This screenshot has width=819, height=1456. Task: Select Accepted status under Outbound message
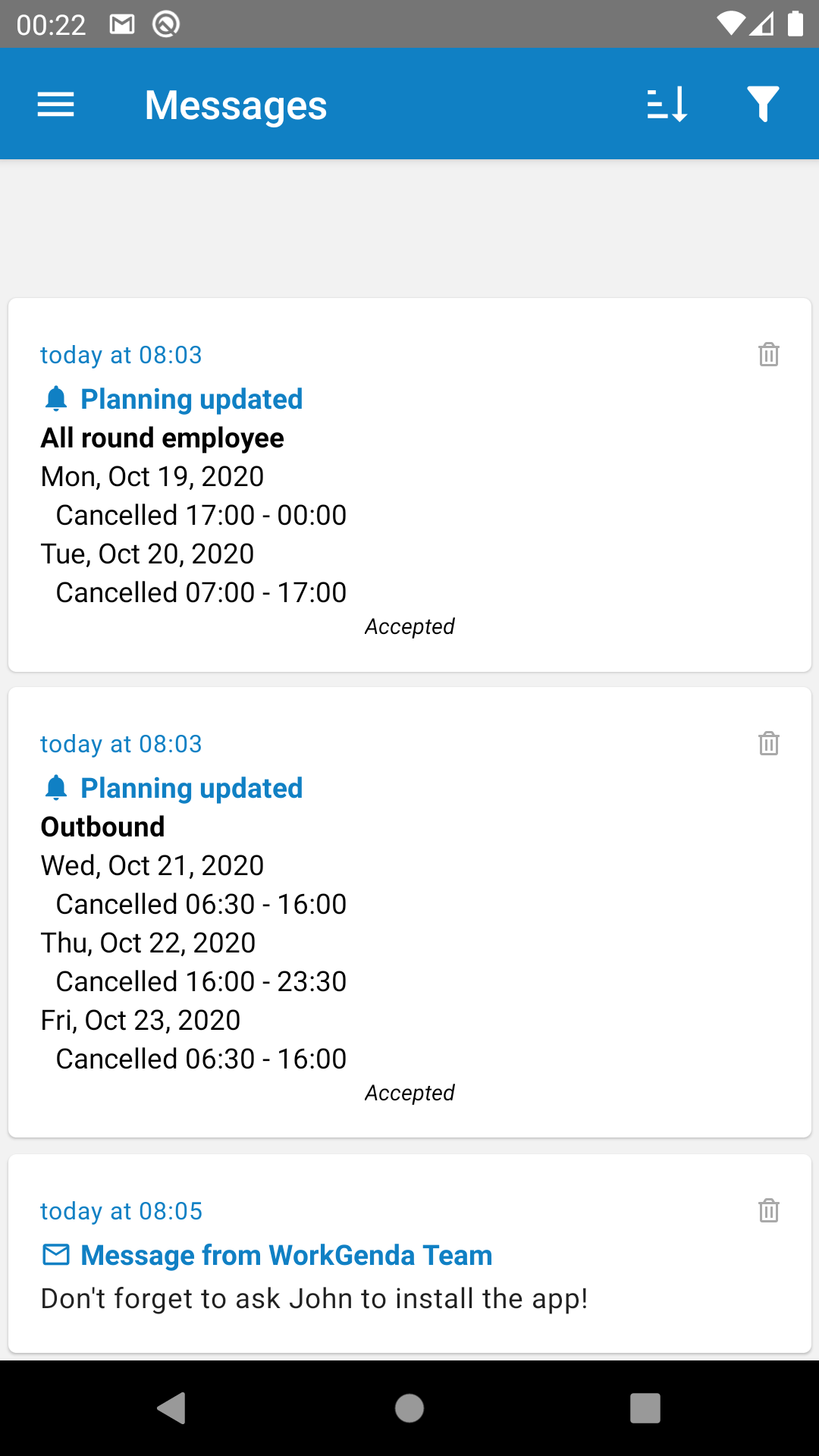tap(409, 1093)
